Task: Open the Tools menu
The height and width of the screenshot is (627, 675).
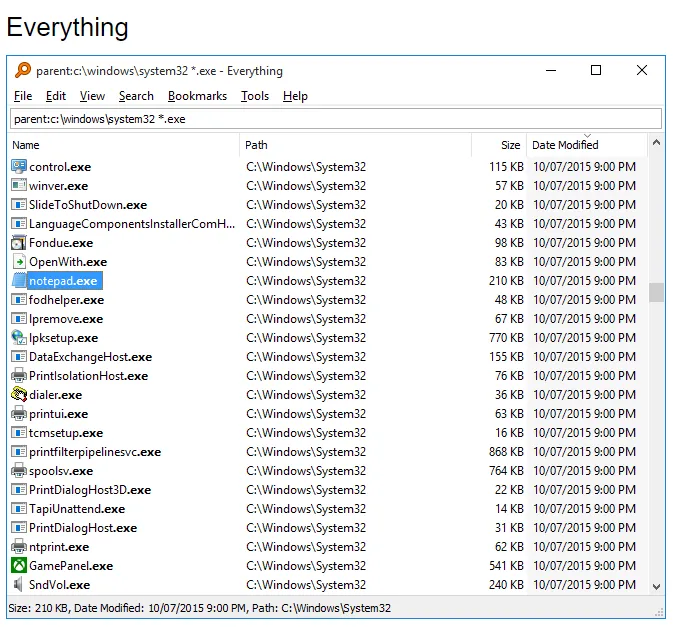Action: pos(255,96)
